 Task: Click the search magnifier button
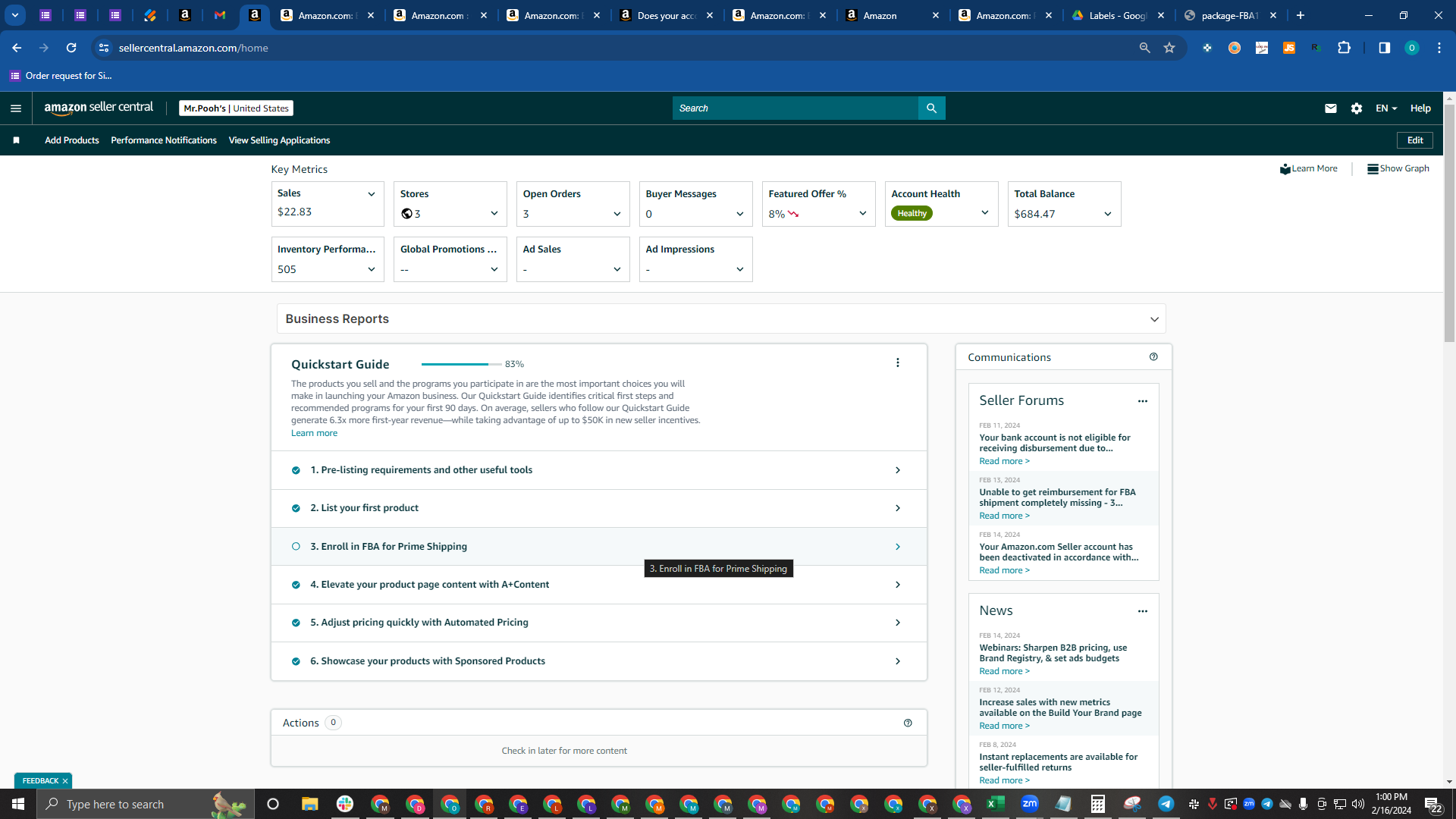931,108
